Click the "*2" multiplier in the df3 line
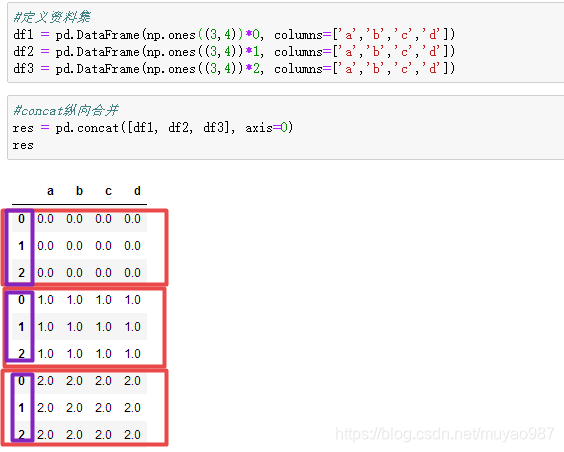 253,69
